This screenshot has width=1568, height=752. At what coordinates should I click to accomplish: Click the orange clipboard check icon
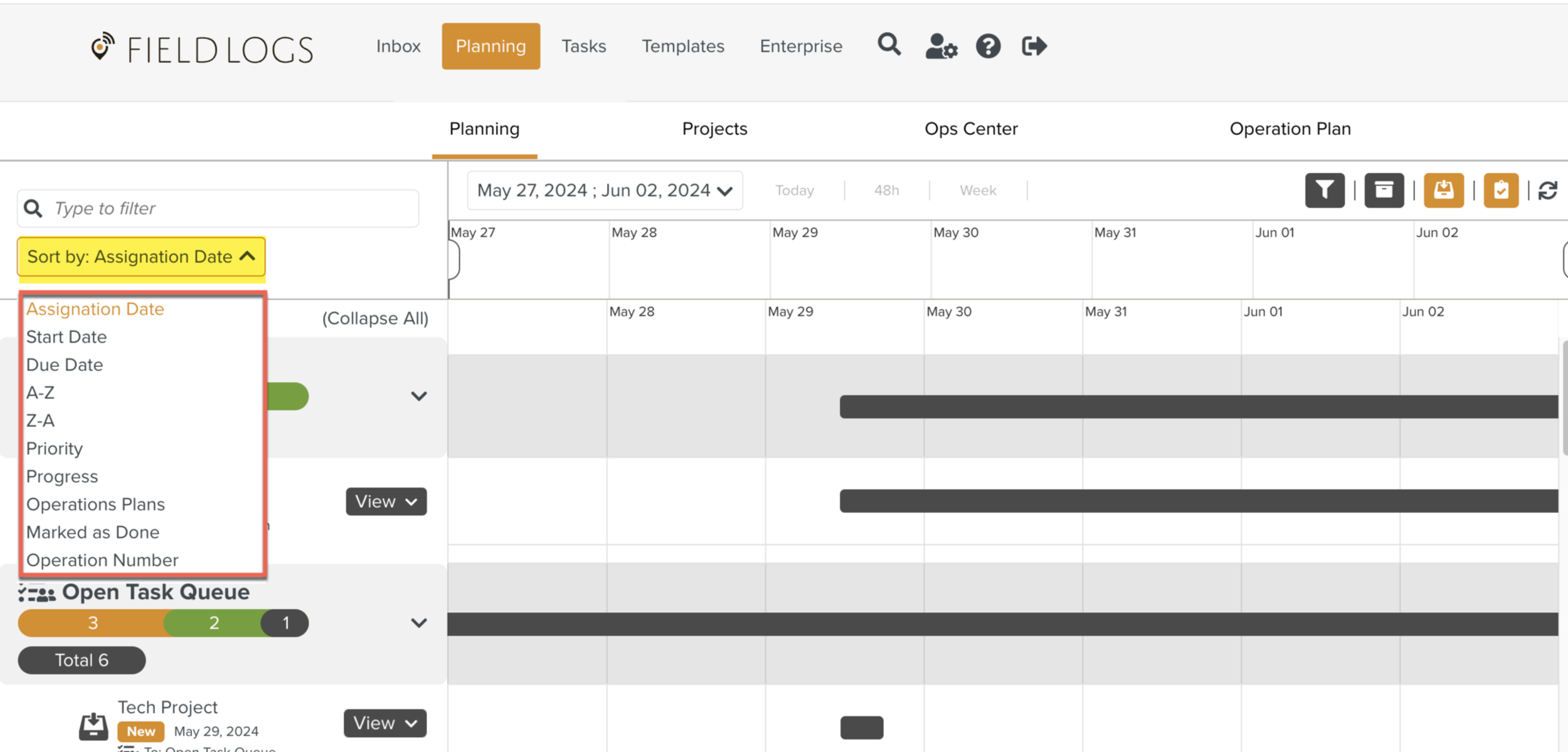click(x=1501, y=190)
